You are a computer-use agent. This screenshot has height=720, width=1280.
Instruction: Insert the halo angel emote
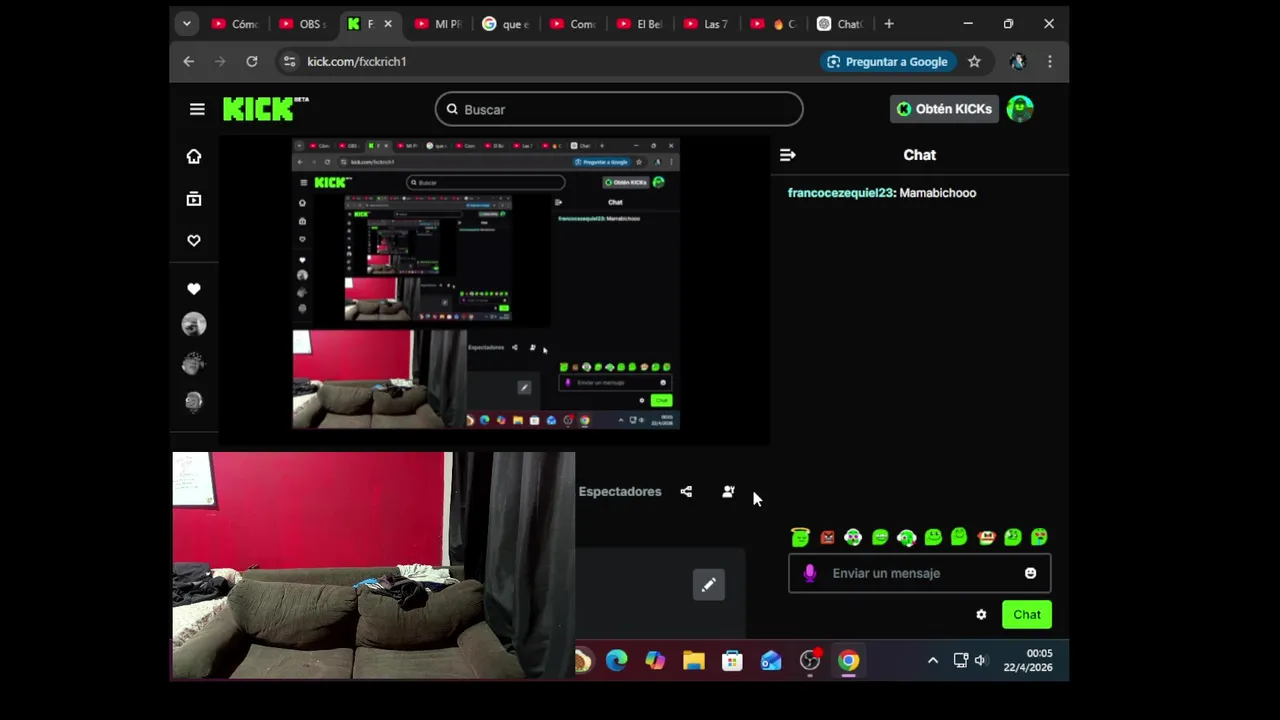800,537
